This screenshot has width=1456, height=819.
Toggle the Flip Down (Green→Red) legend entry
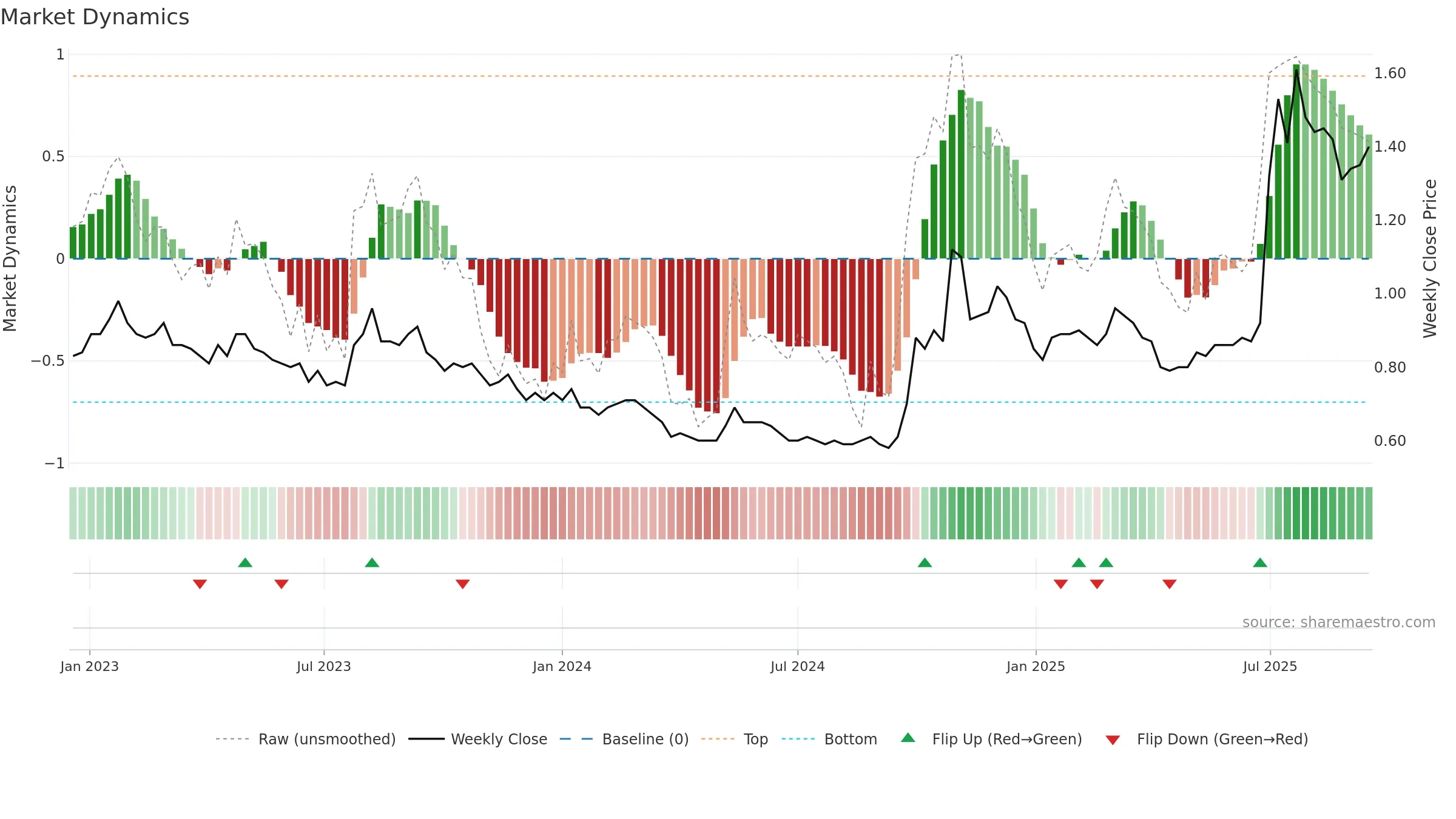click(x=1206, y=739)
